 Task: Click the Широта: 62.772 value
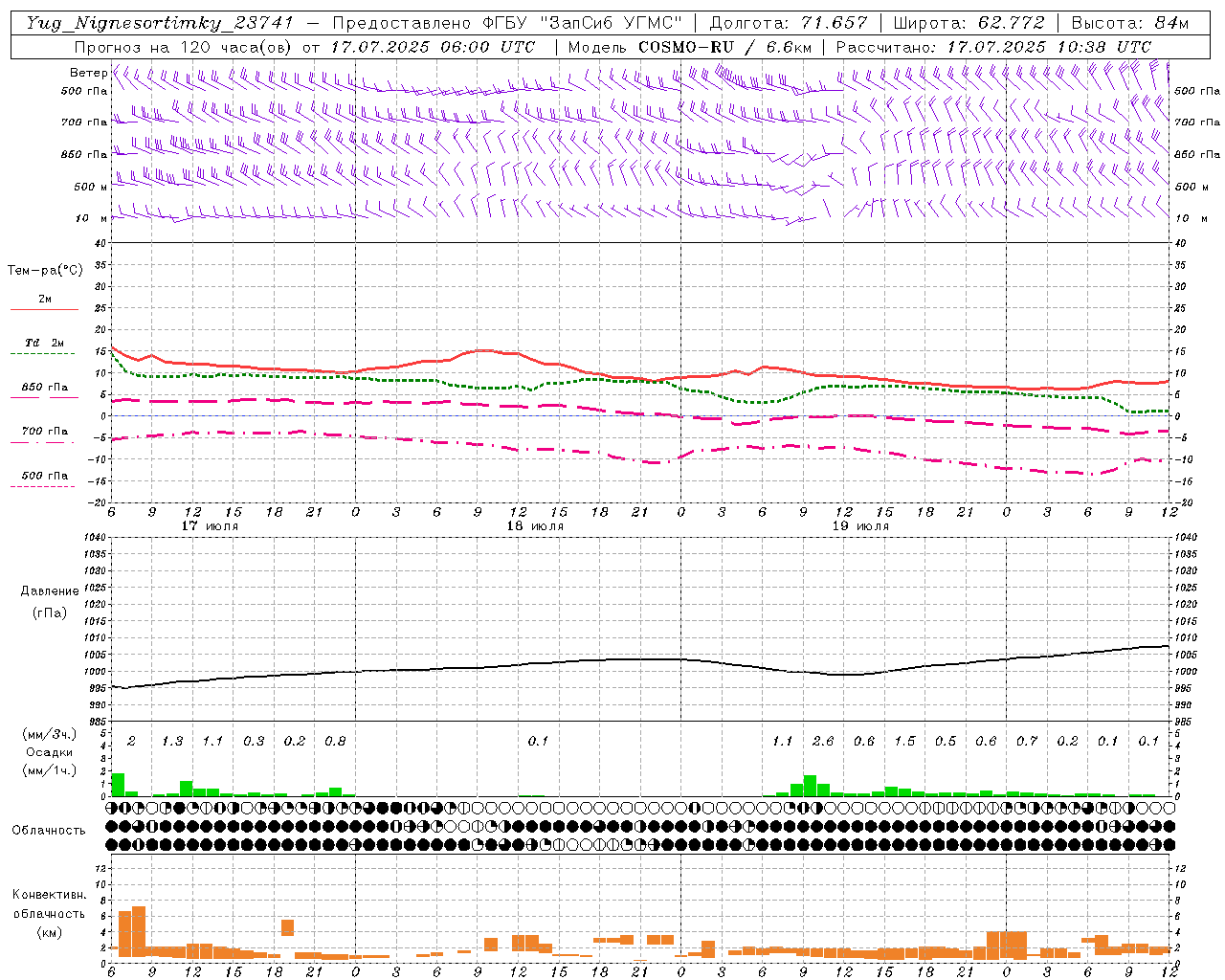[969, 23]
